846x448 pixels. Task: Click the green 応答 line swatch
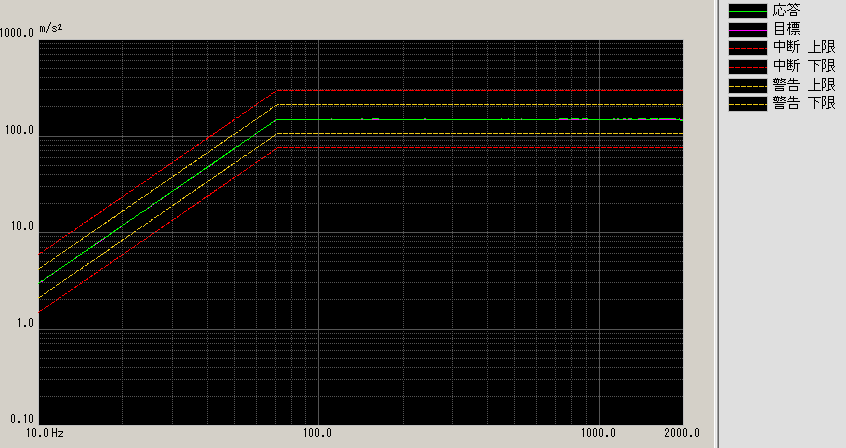pyautogui.click(x=748, y=11)
